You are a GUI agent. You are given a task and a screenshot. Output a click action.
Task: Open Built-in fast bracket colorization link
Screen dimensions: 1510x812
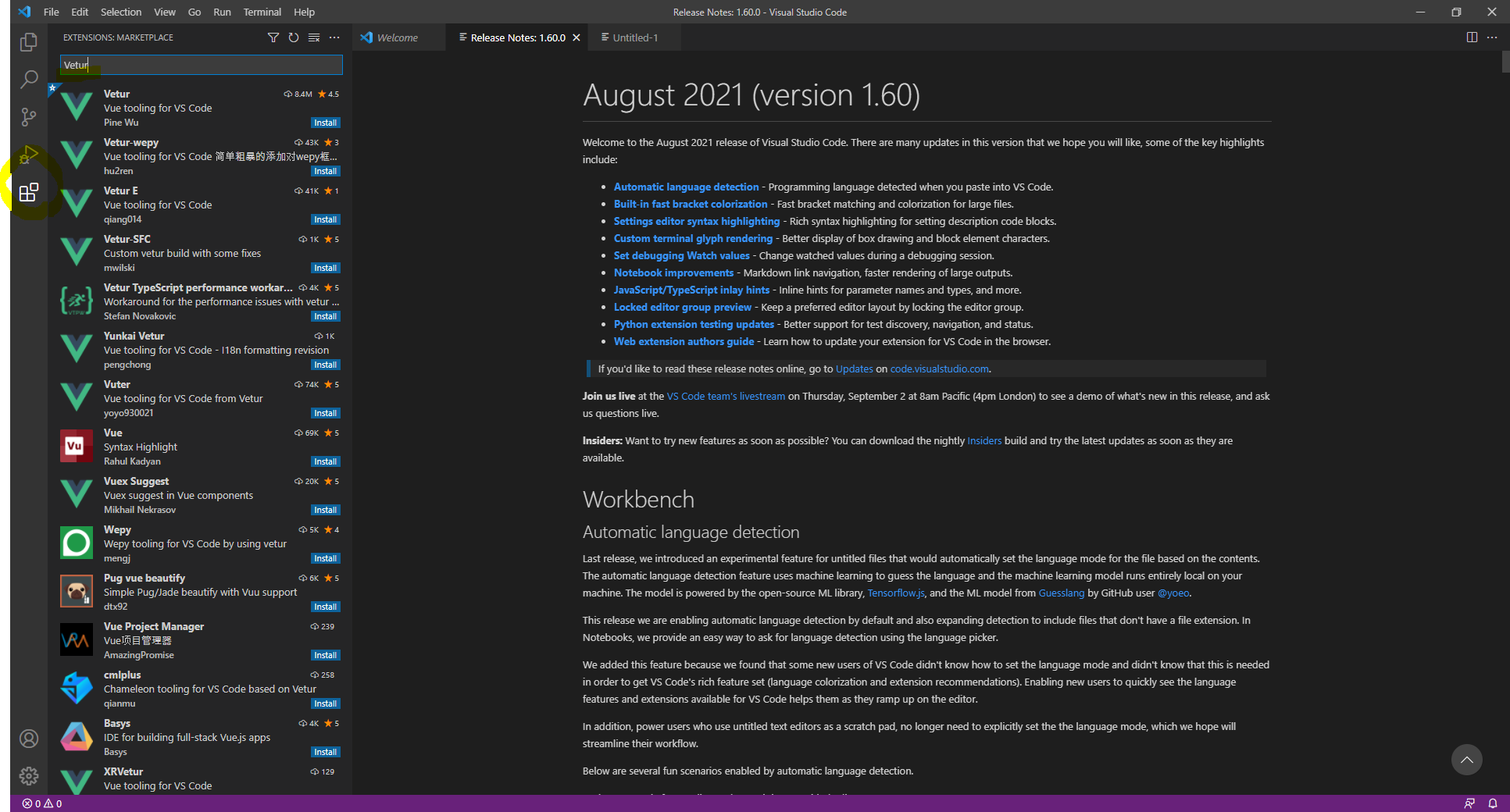tap(691, 204)
